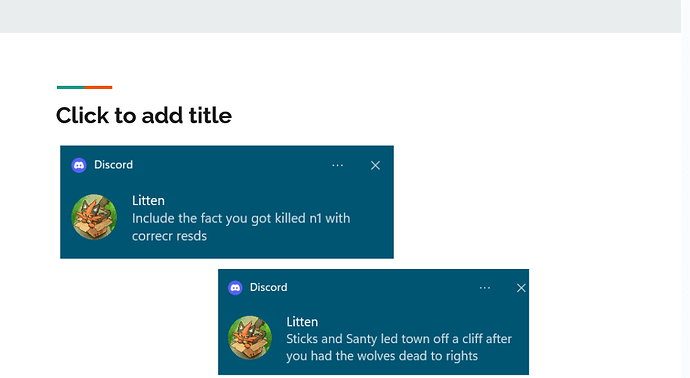Click the Litten name above 'Include the fact'
The width and height of the screenshot is (690, 378).
[x=148, y=201]
